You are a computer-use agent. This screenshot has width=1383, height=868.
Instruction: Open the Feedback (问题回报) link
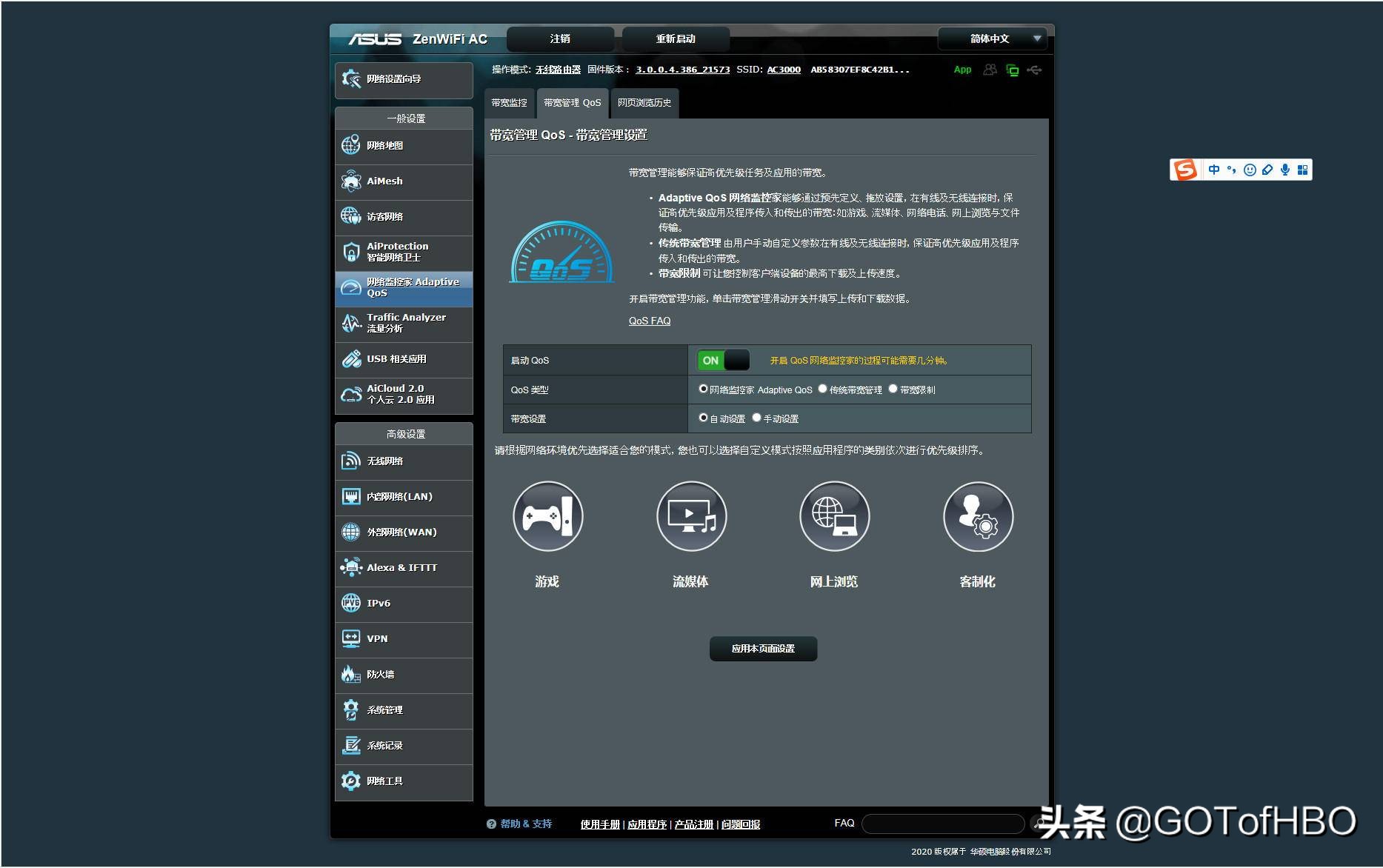741,824
